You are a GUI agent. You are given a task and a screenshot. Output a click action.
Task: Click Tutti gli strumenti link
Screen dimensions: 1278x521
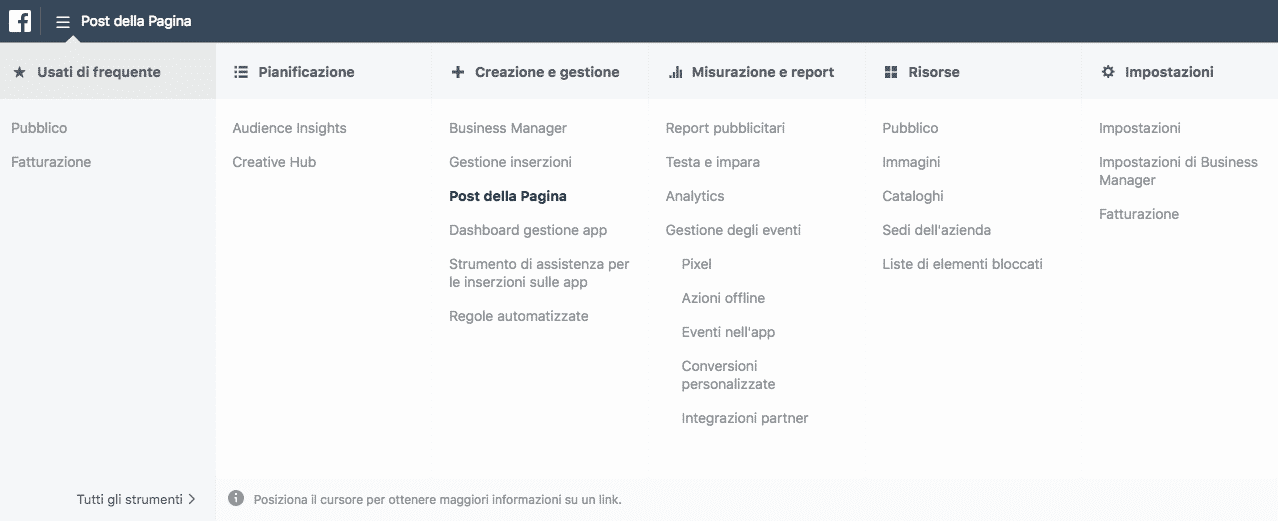130,499
